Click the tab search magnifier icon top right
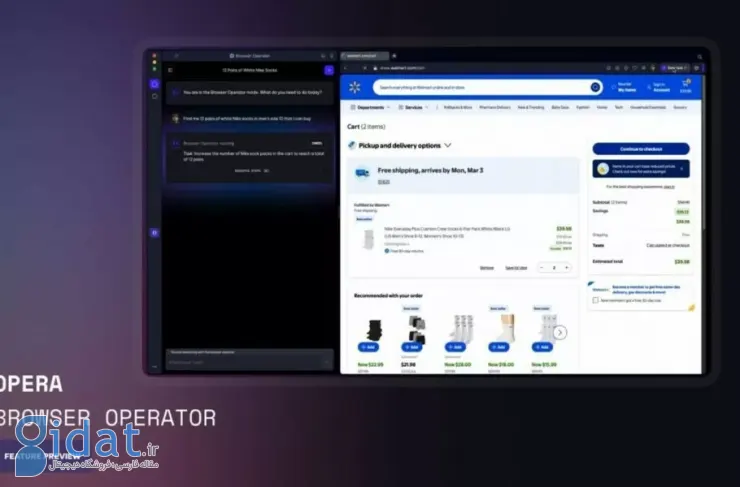Screen dimensions: 740x487 point(699,57)
